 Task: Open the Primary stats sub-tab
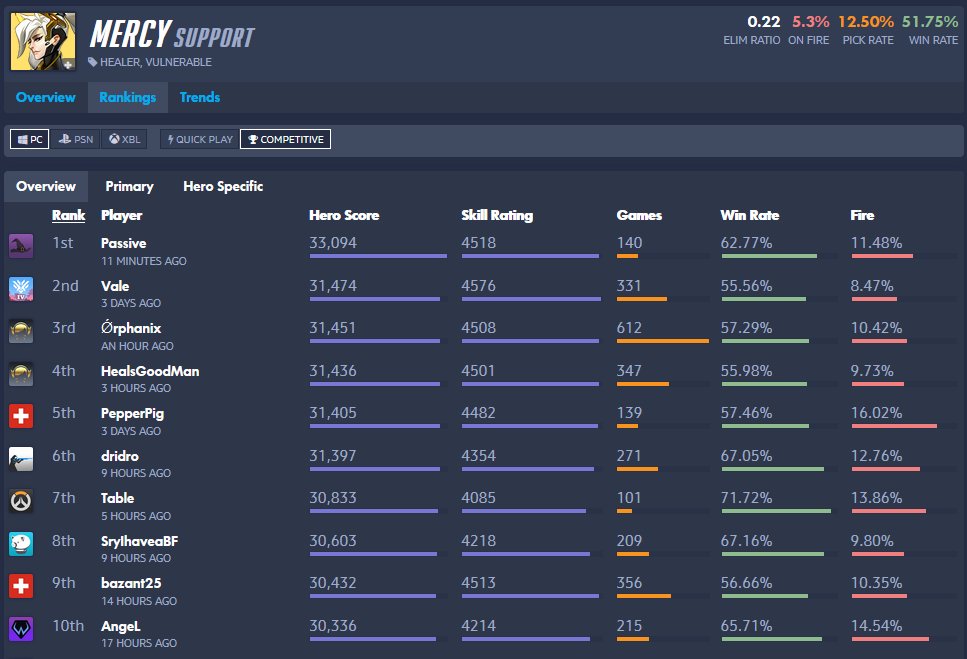pos(130,186)
